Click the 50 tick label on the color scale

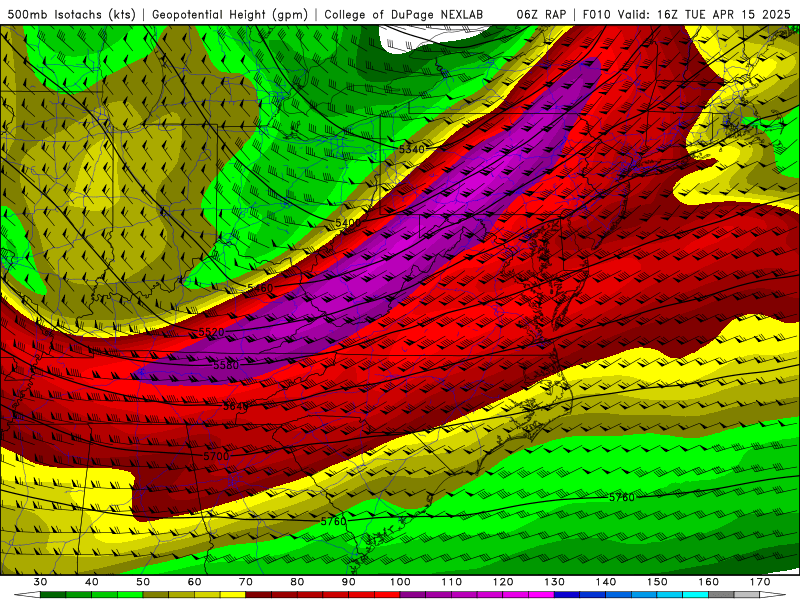click(143, 582)
